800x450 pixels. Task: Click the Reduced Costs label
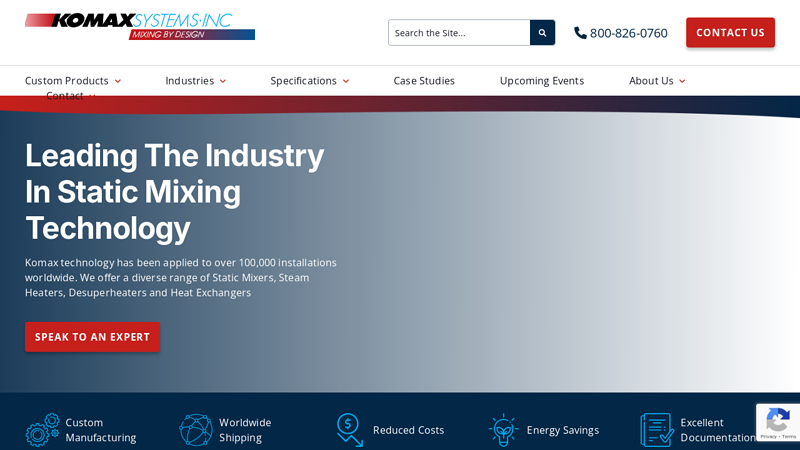408,430
